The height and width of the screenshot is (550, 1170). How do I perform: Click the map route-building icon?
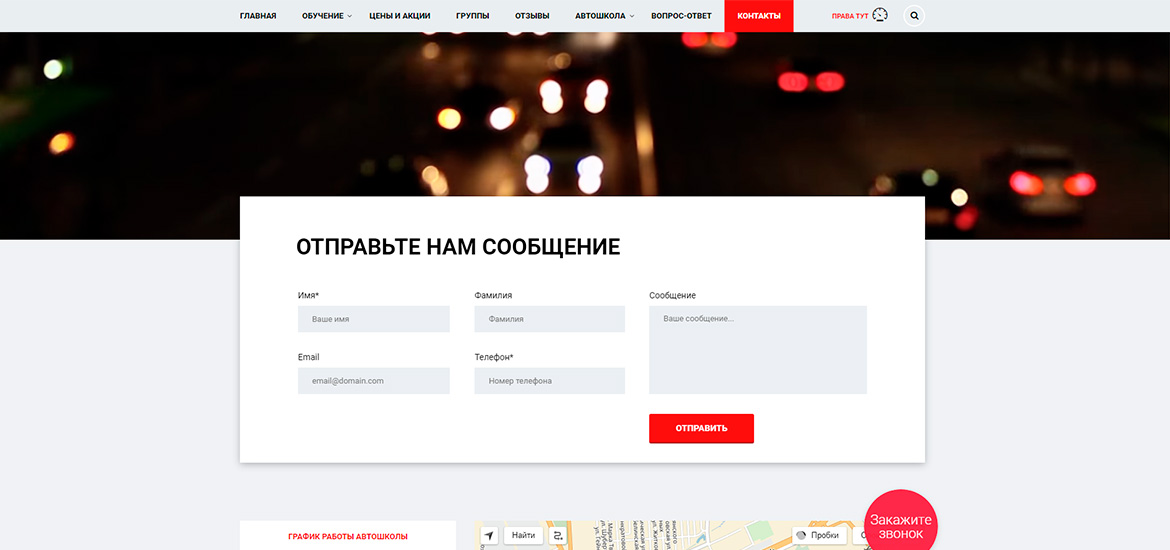[558, 536]
